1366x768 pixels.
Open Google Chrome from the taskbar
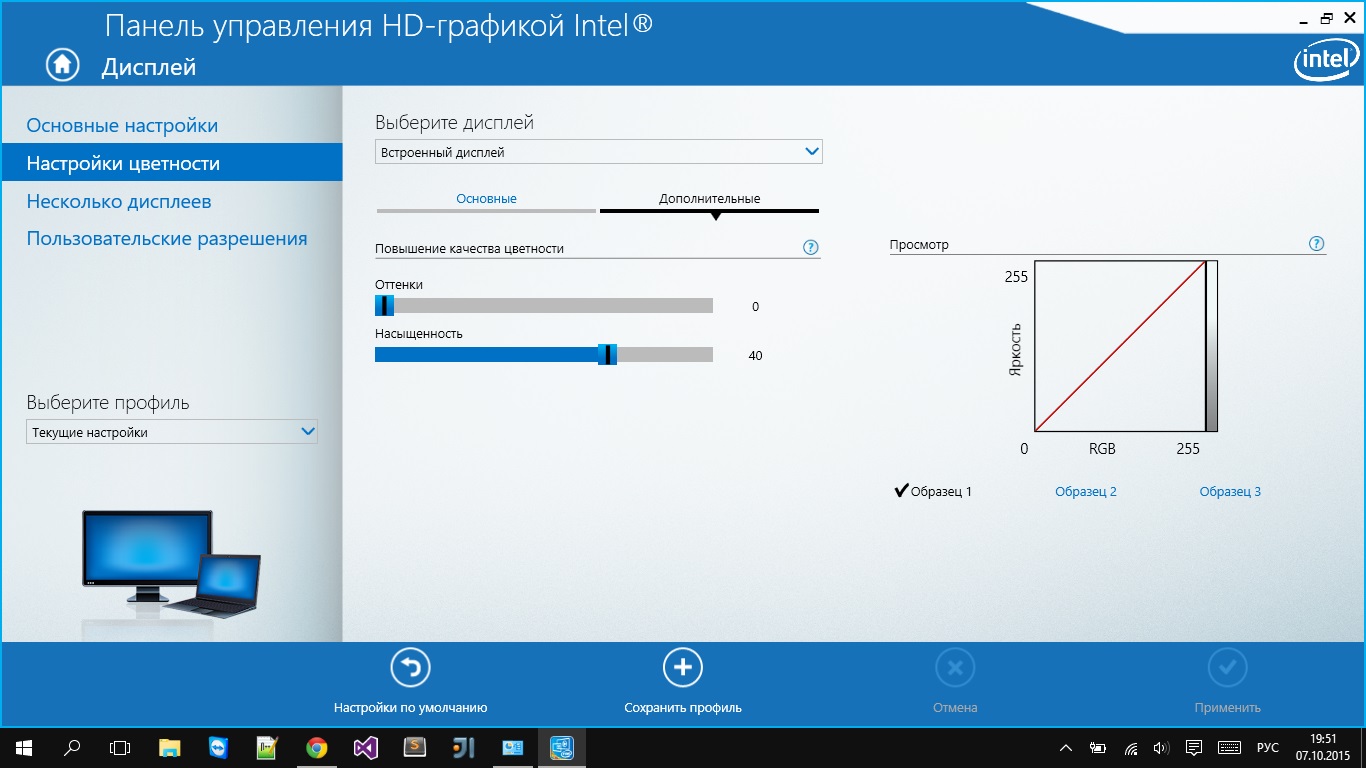pyautogui.click(x=316, y=747)
